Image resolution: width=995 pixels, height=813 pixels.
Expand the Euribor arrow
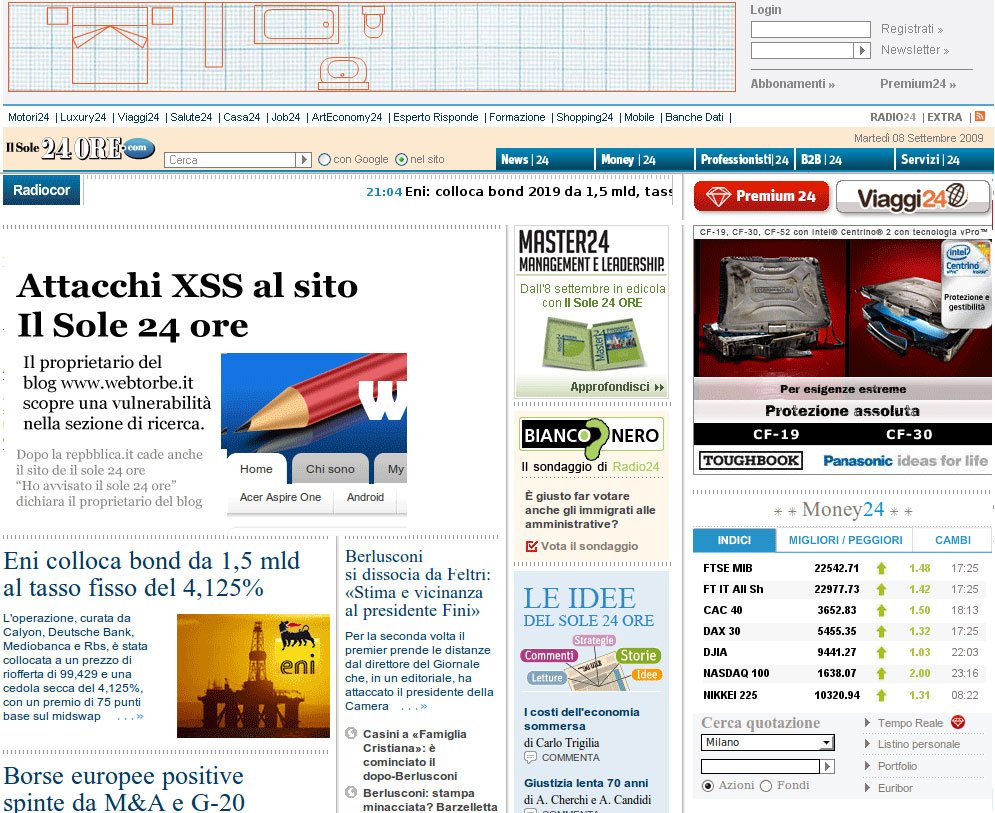tap(867, 788)
